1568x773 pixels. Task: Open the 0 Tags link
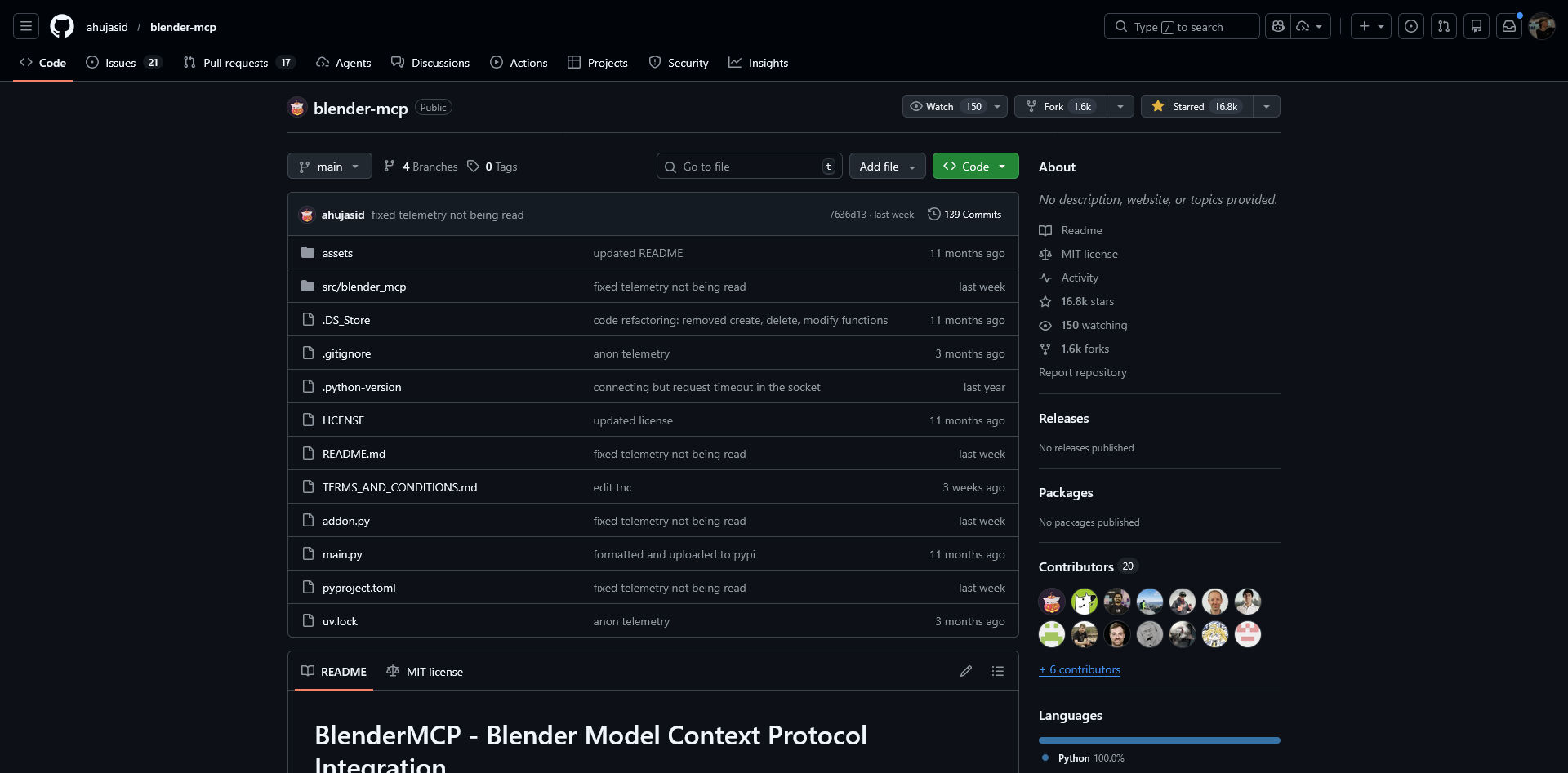point(492,167)
